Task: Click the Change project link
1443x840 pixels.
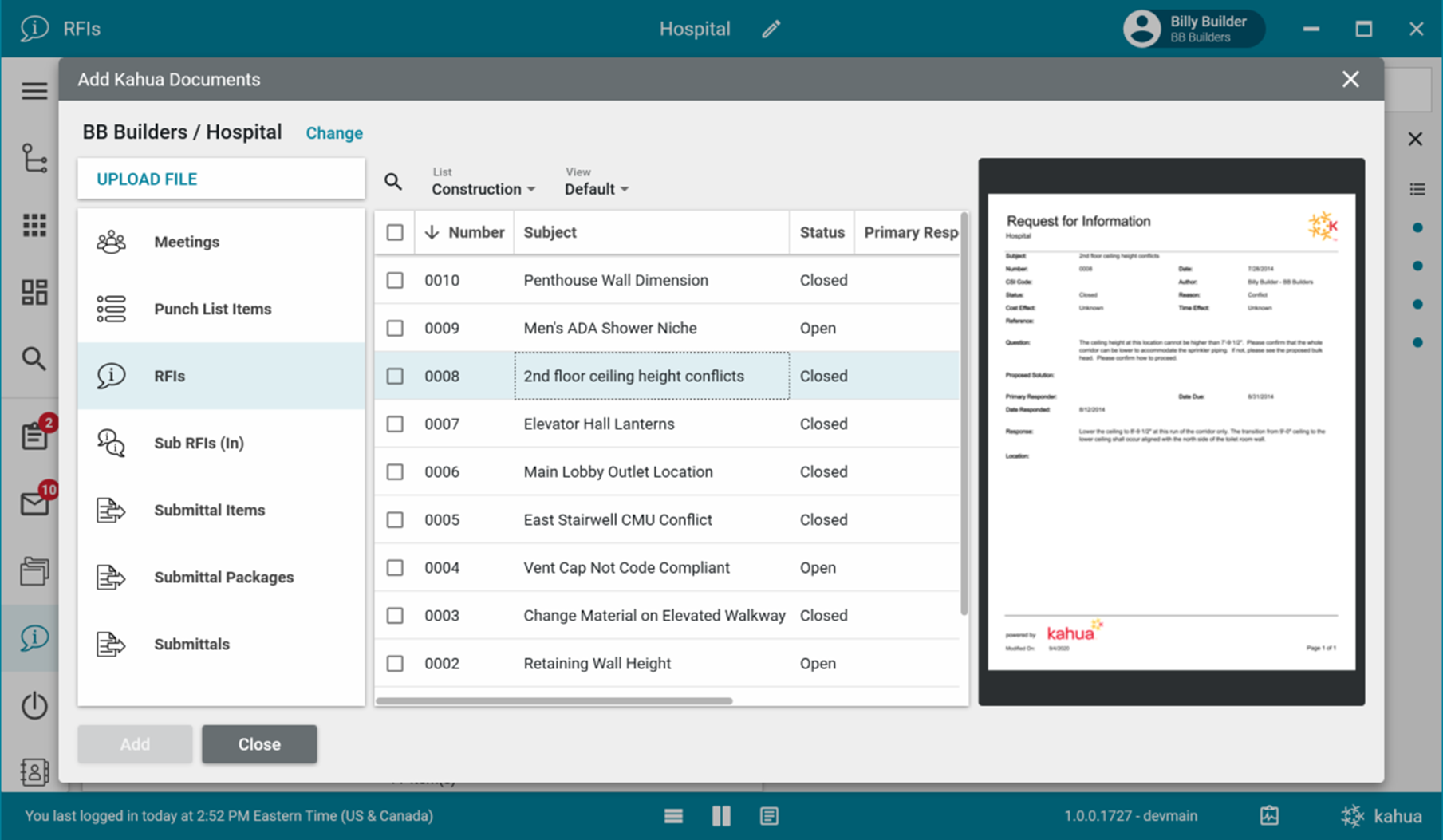Action: tap(334, 133)
